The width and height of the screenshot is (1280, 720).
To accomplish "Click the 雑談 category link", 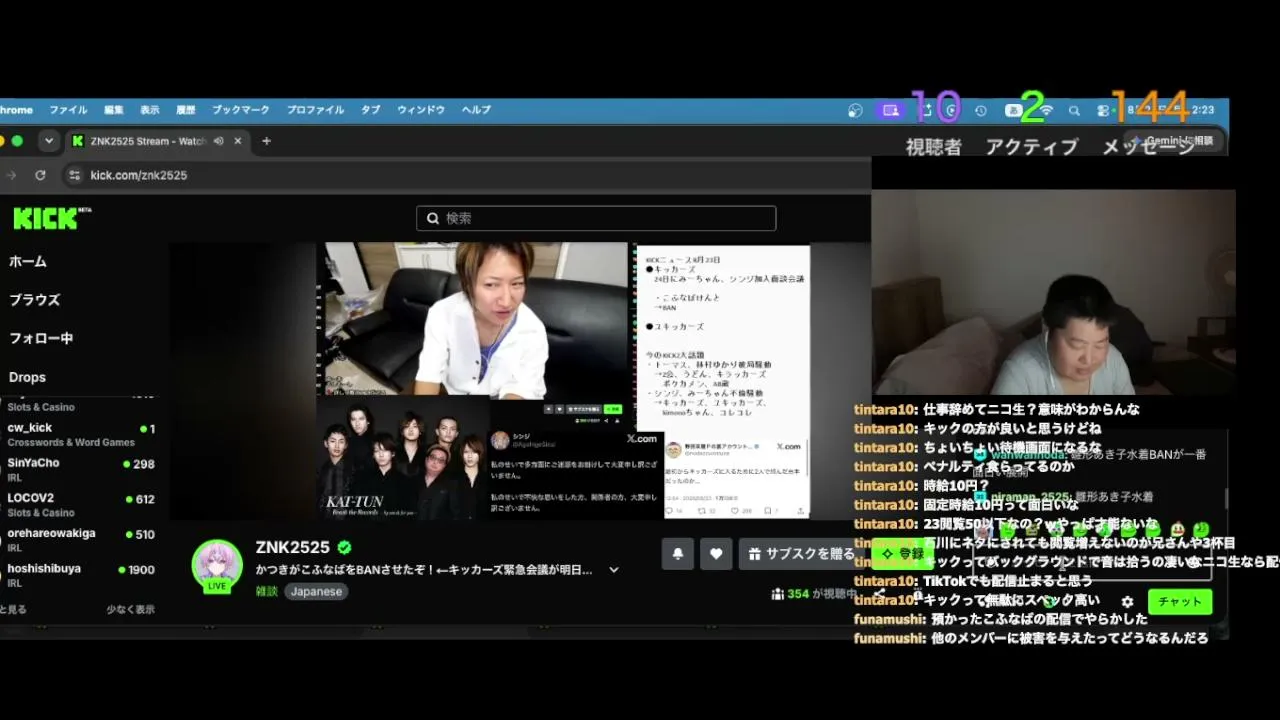I will 267,591.
